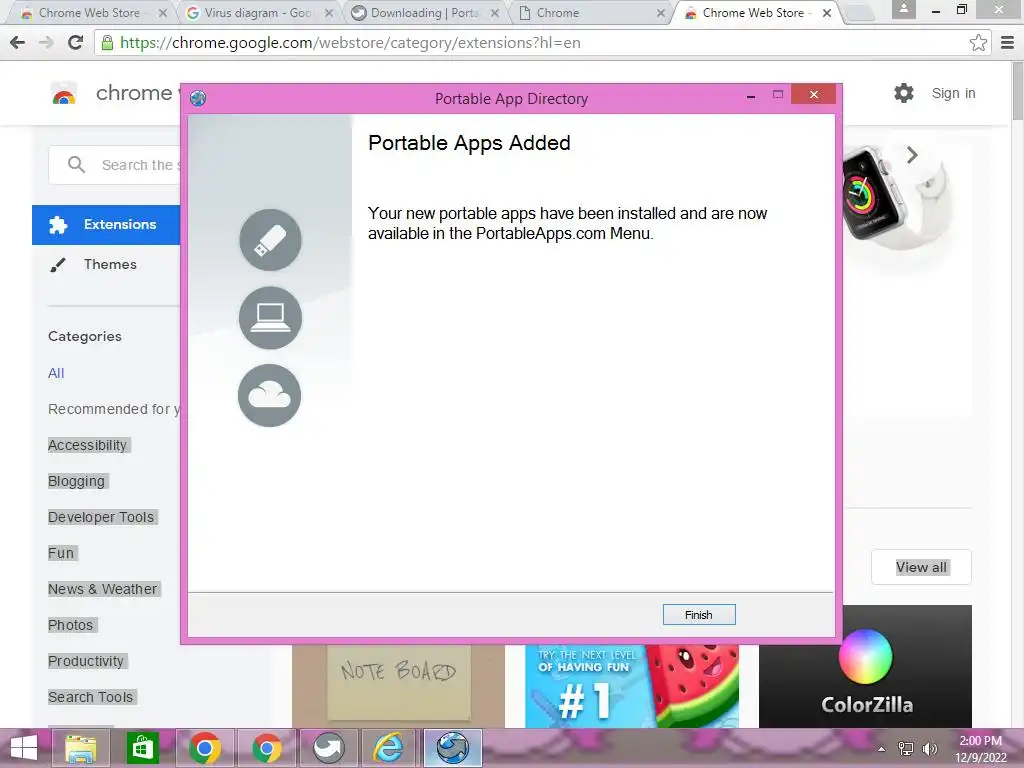Viewport: 1024px width, 768px height.
Task: Click the Recommended for you category
Action: pos(114,409)
